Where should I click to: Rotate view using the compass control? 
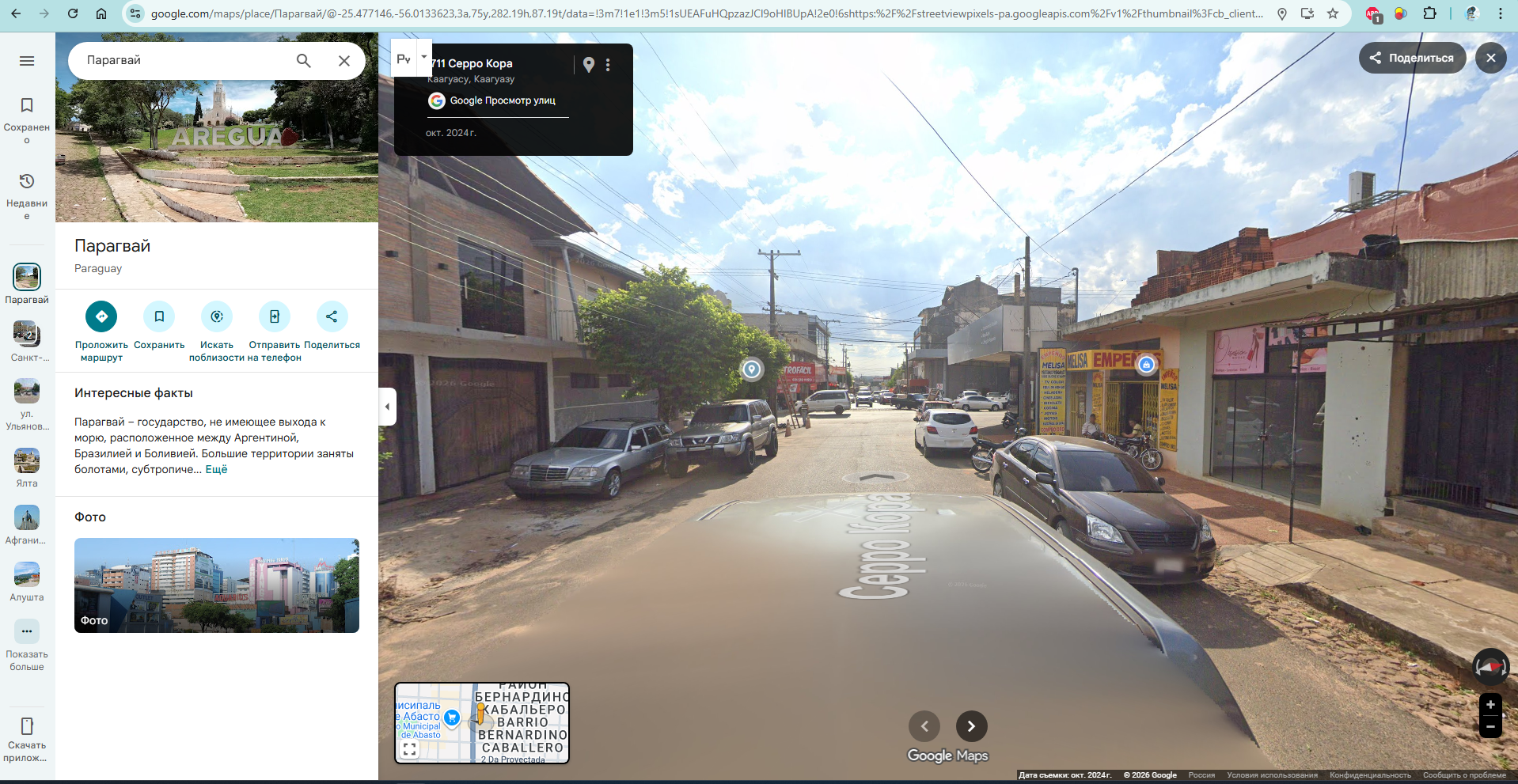tap(1490, 667)
